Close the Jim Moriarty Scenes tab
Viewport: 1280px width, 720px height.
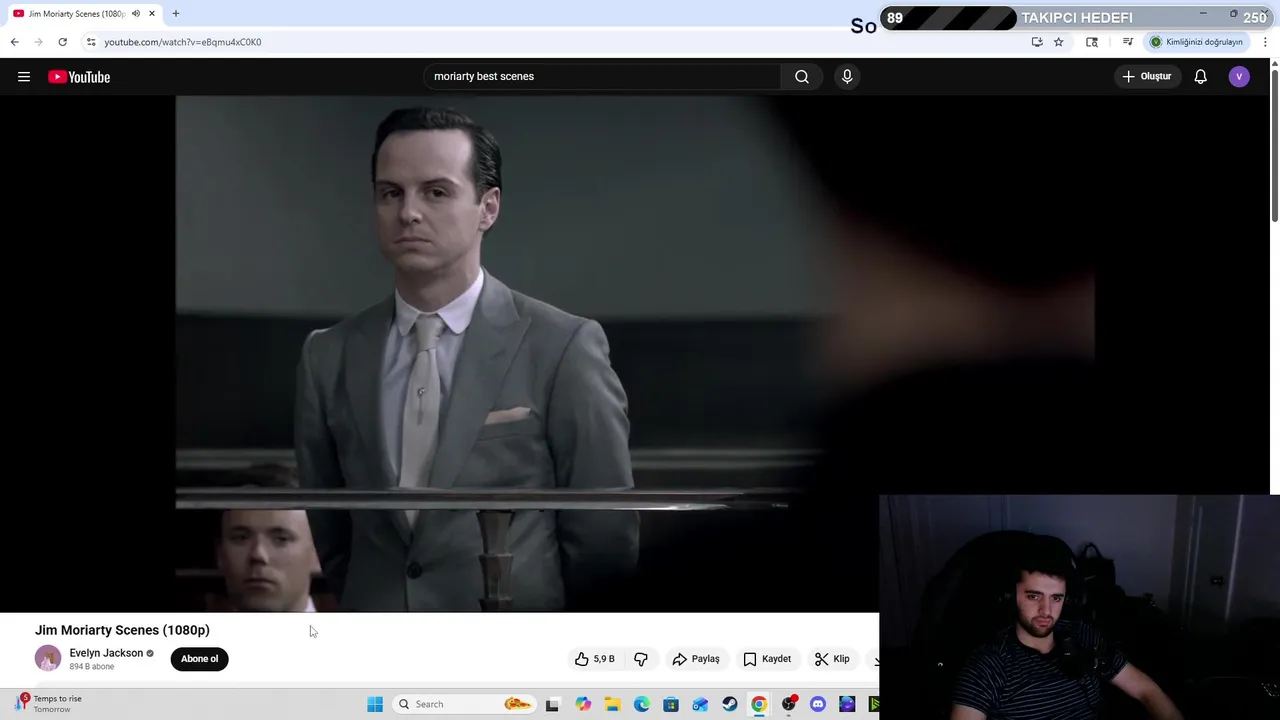pyautogui.click(x=152, y=14)
